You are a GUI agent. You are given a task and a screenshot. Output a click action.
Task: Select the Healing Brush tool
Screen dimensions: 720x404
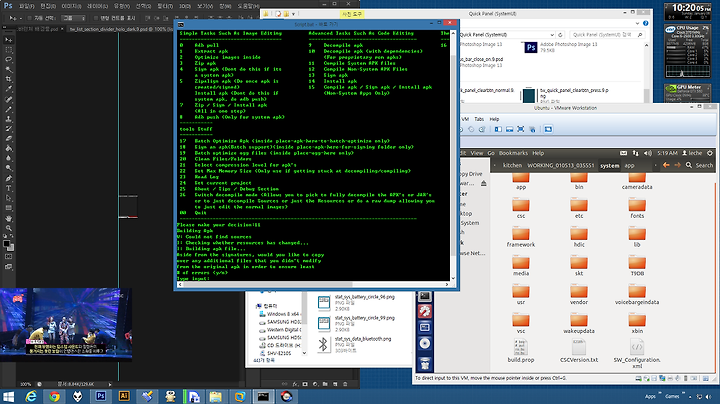[9, 99]
